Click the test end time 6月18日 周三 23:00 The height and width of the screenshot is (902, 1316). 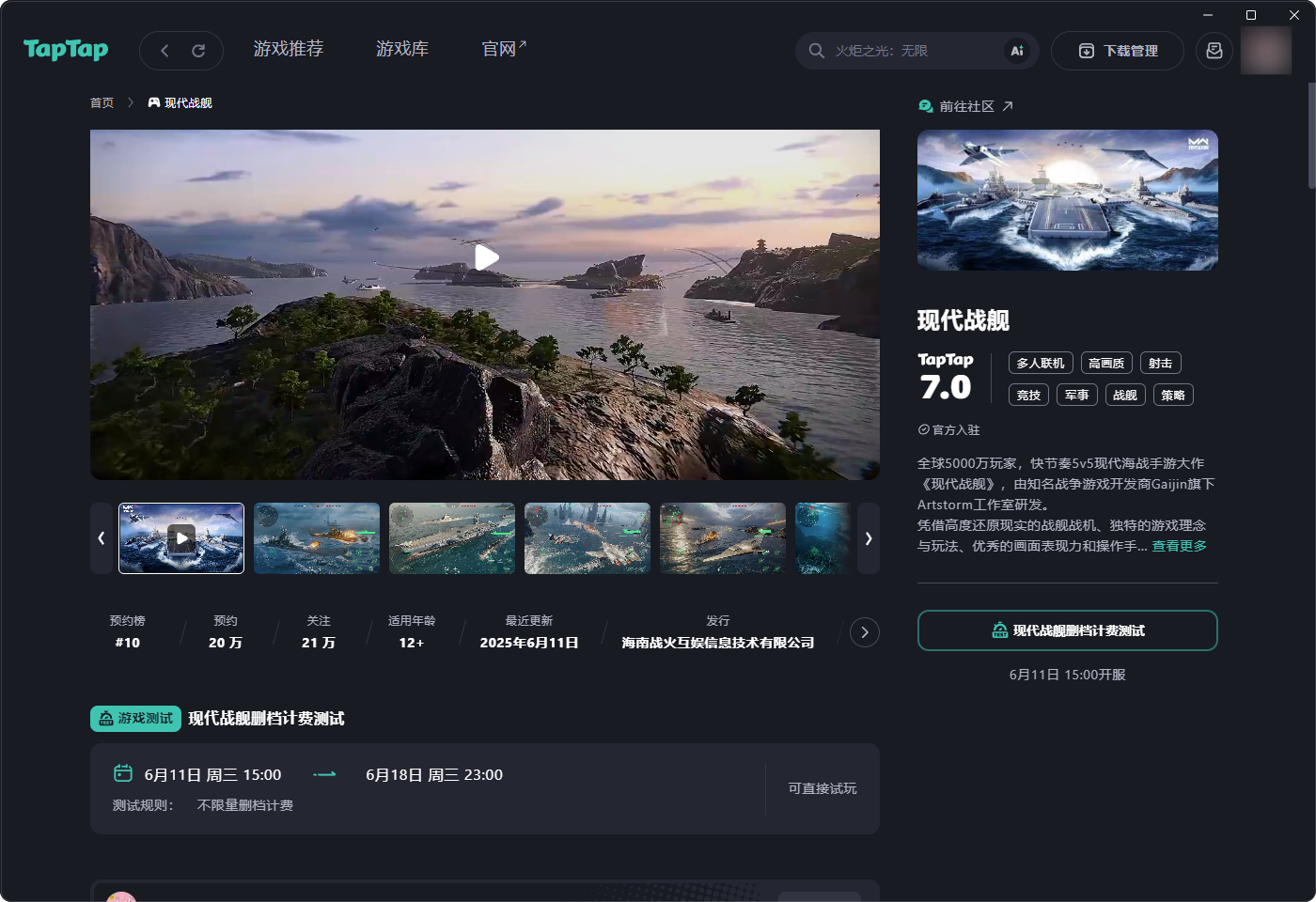point(434,775)
